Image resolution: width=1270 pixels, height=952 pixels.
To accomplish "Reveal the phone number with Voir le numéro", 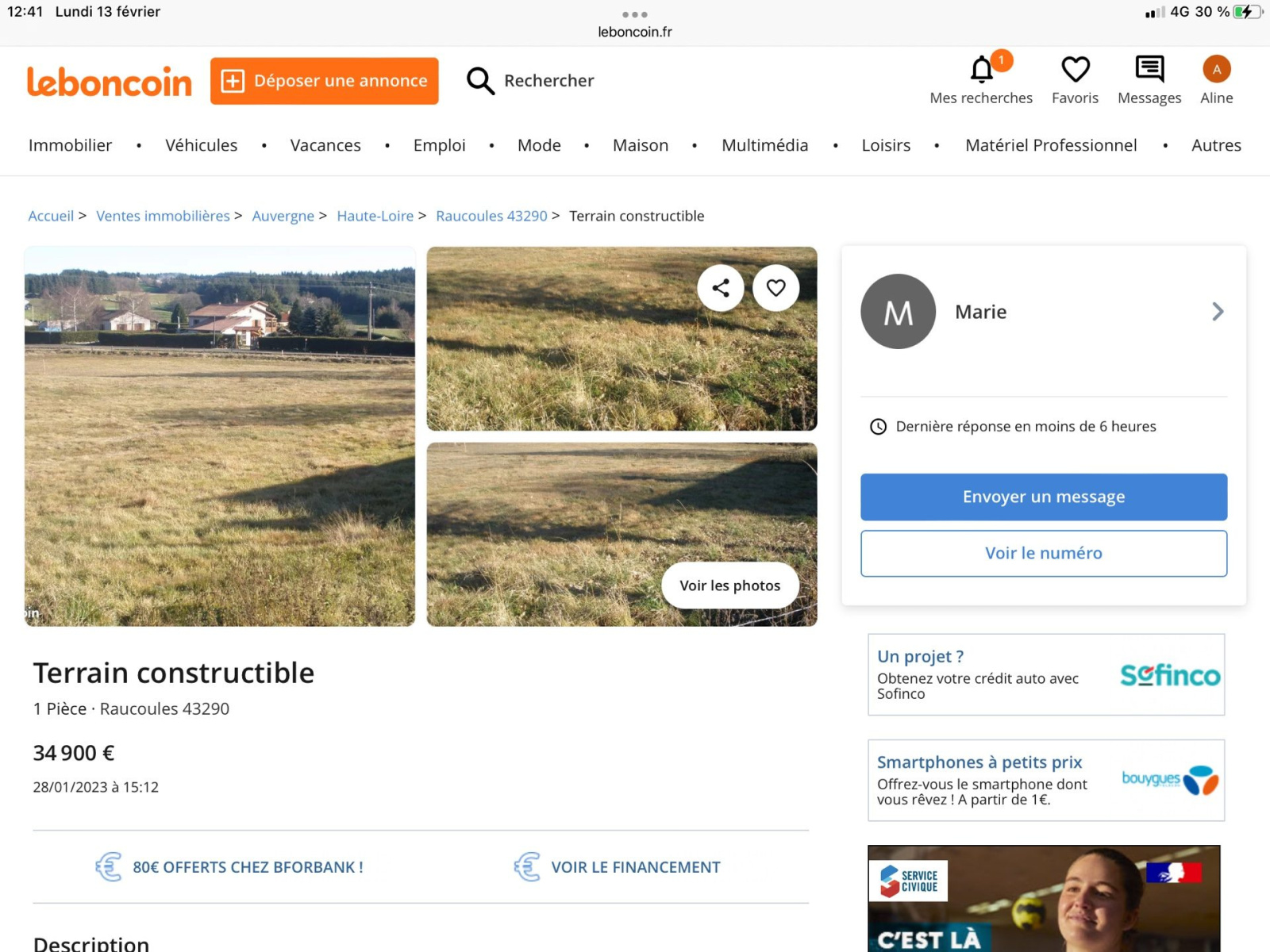I will (x=1043, y=553).
